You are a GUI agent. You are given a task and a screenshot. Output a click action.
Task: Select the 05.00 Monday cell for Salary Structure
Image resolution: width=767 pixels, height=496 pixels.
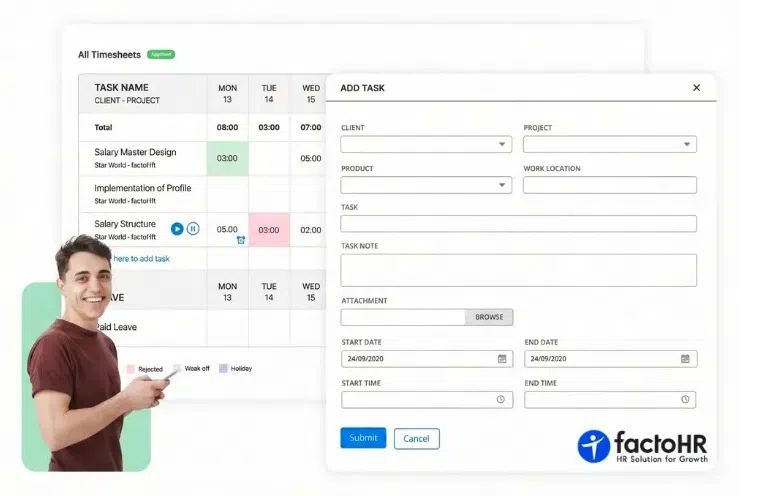click(227, 229)
